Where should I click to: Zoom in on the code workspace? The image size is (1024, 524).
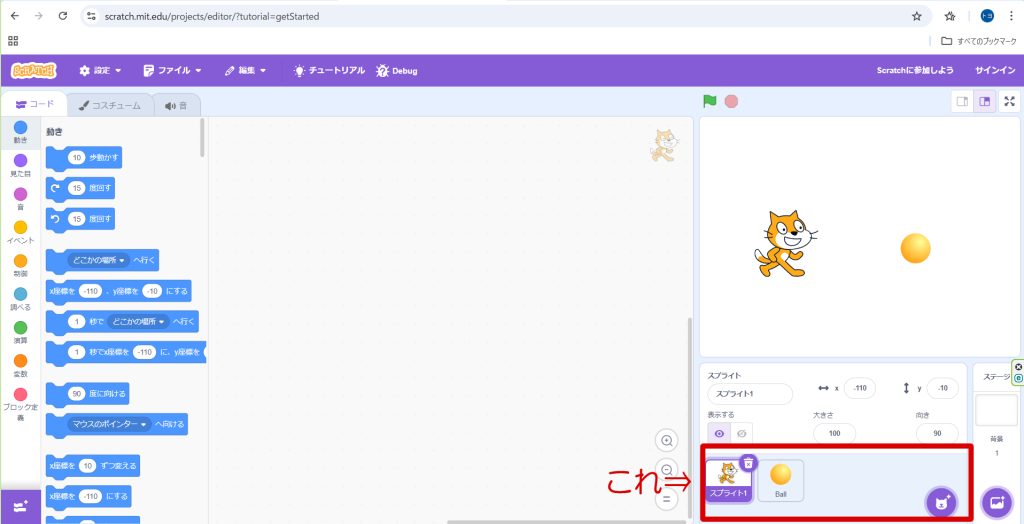click(667, 441)
